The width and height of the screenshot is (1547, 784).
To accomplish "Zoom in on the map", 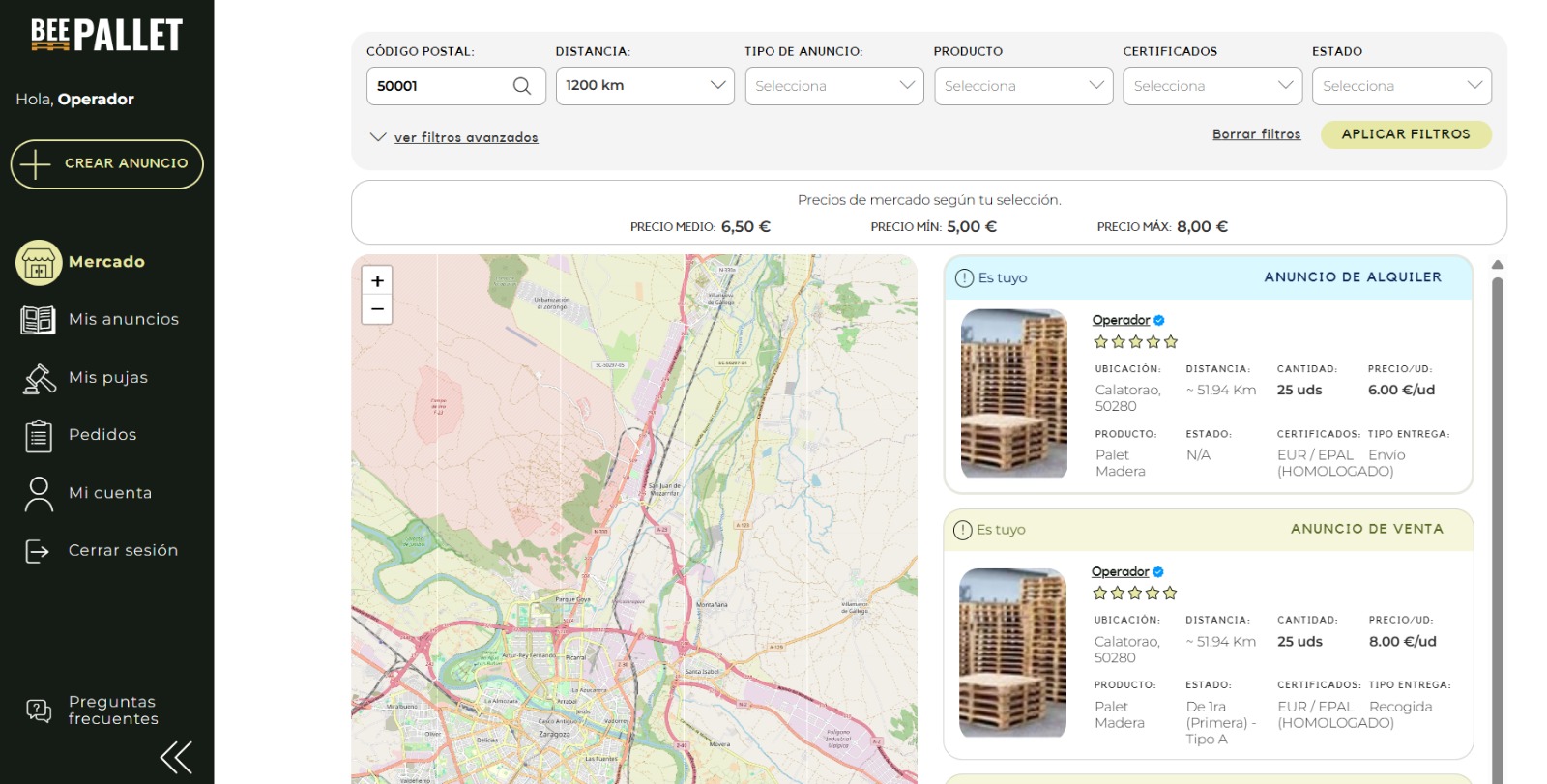I will coord(377,280).
